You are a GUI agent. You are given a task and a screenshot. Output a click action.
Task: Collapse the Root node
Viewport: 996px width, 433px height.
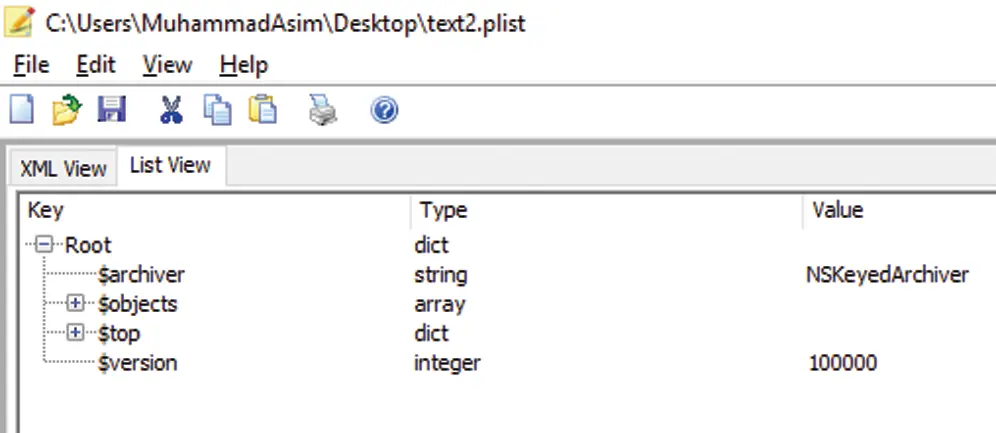(x=43, y=244)
